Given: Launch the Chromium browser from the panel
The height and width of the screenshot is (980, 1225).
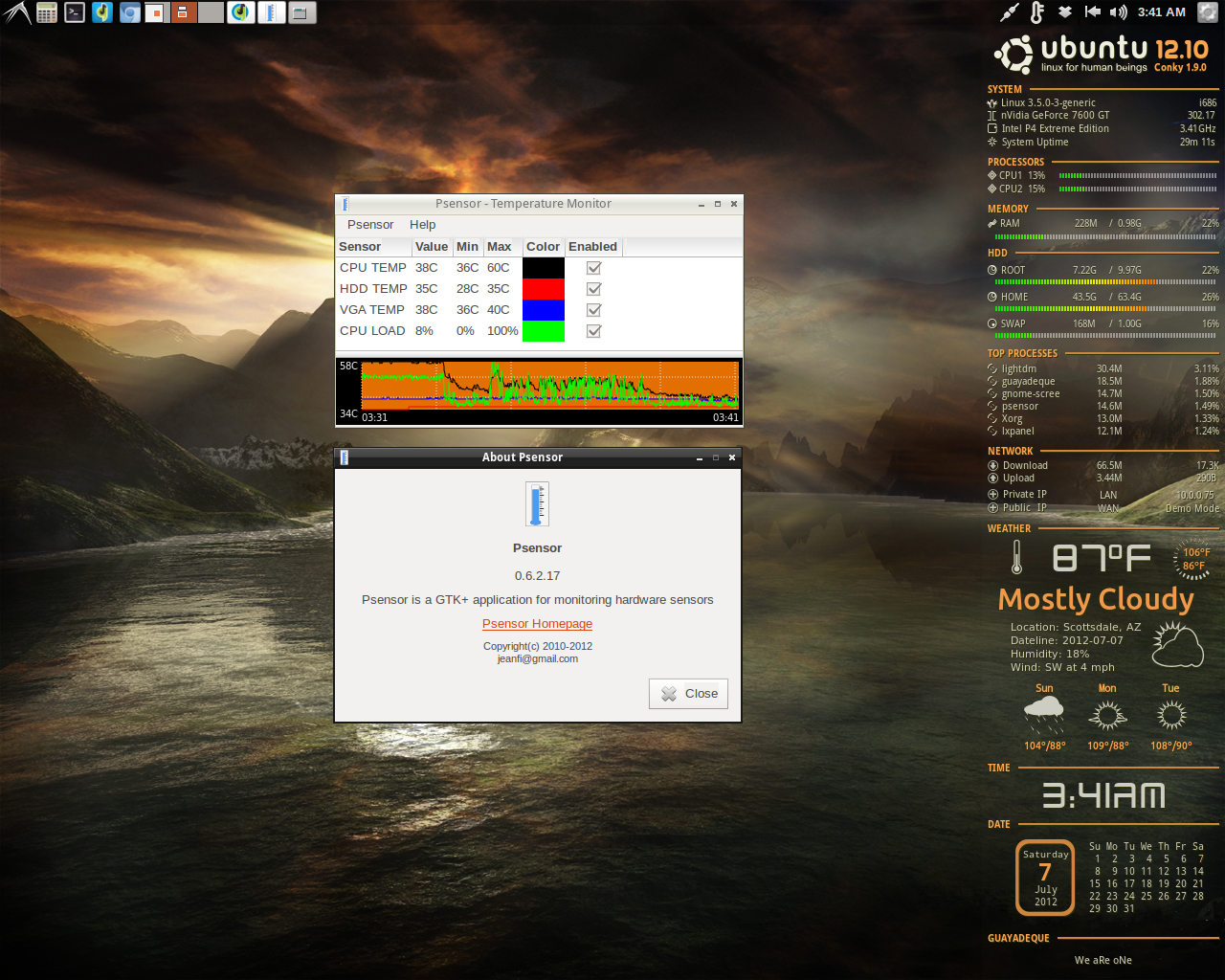Looking at the screenshot, I should tap(130, 12).
